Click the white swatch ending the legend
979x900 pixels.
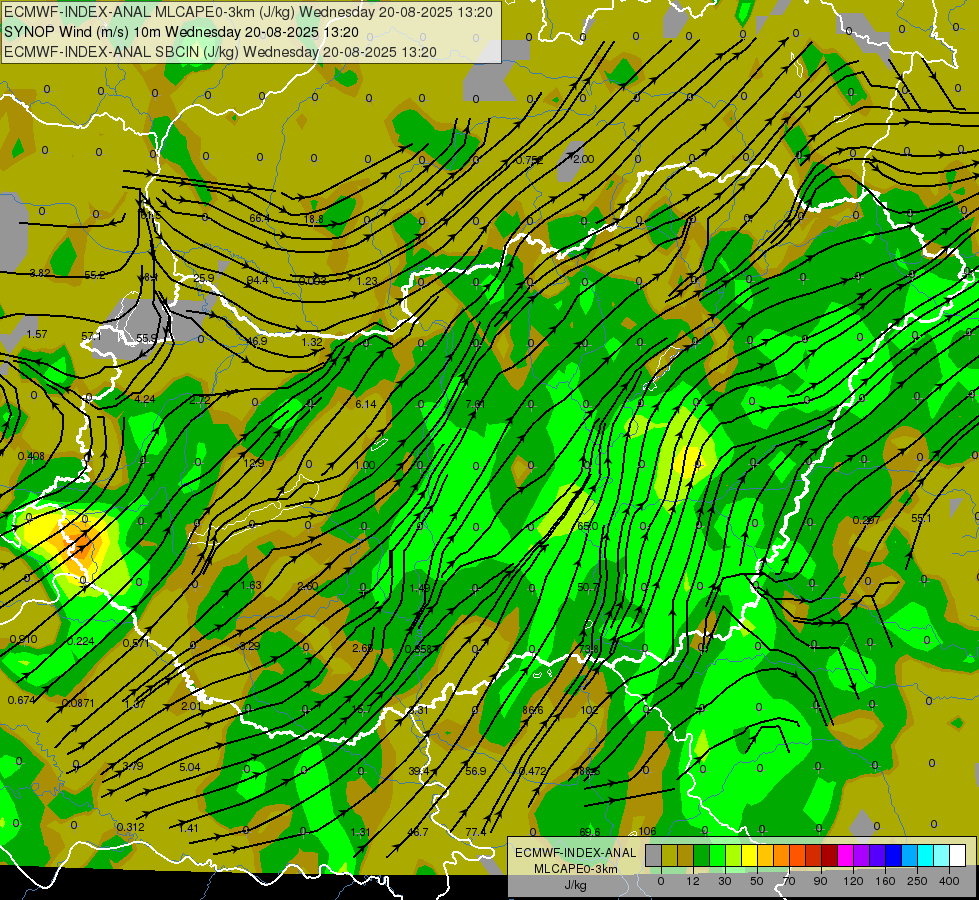pyautogui.click(x=958, y=855)
